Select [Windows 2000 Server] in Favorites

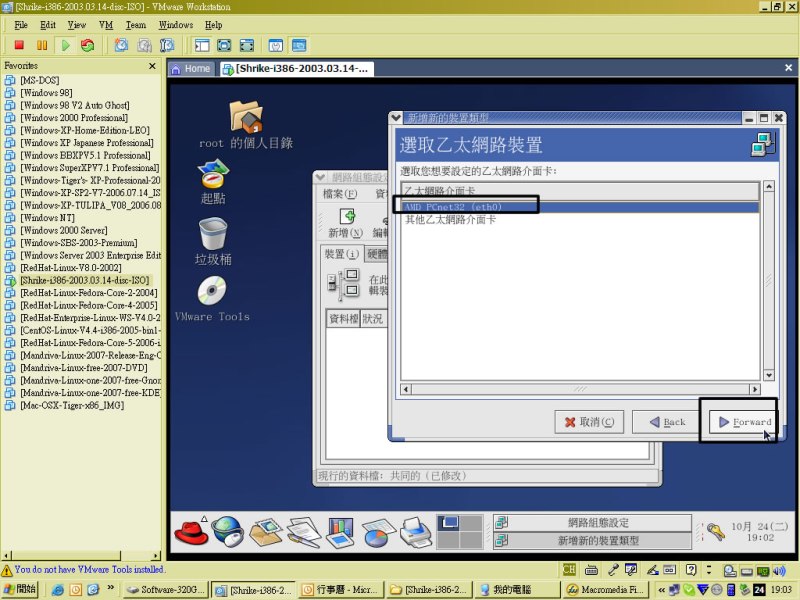[x=63, y=230]
